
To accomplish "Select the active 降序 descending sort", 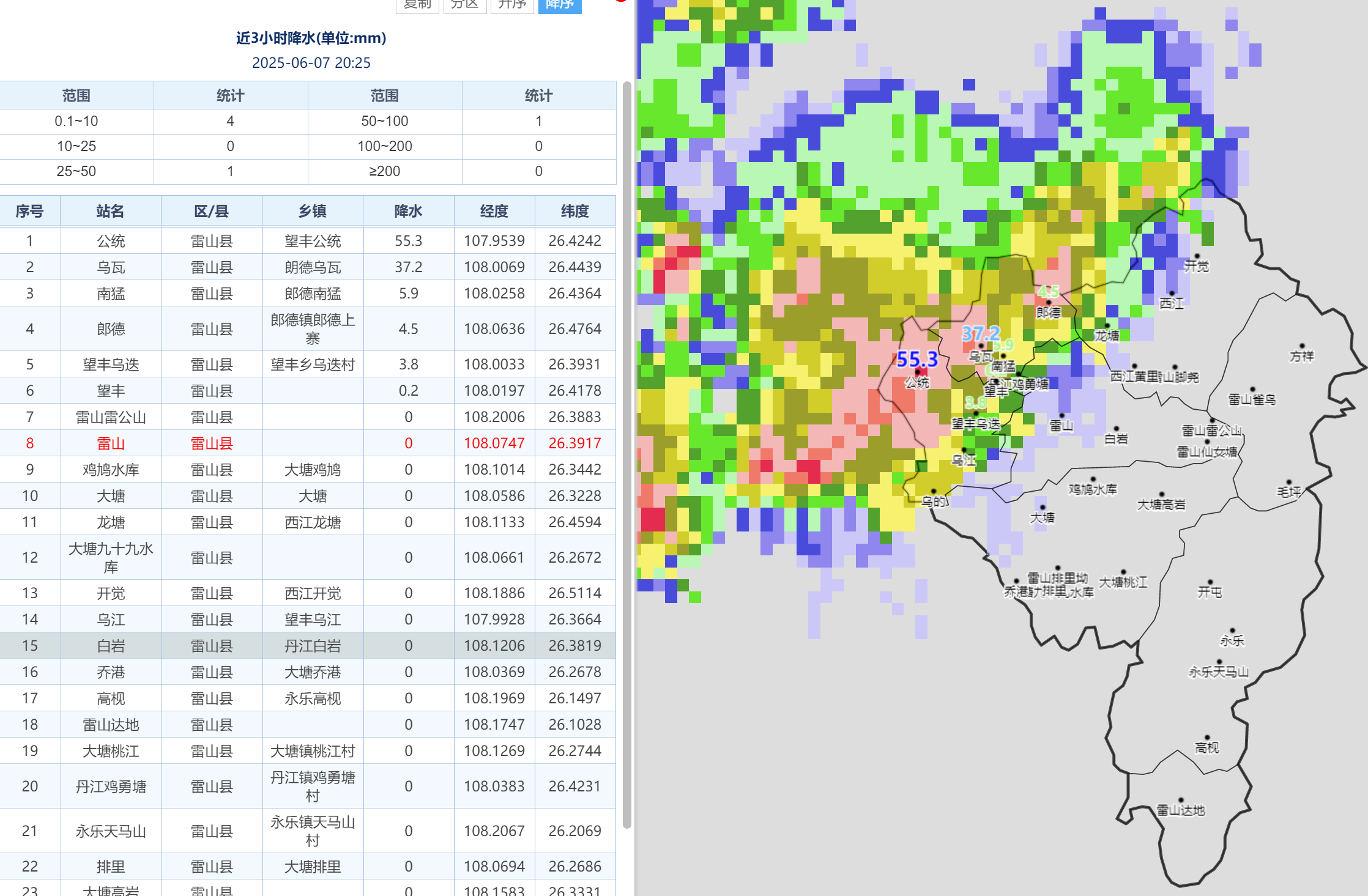I will coord(559,5).
